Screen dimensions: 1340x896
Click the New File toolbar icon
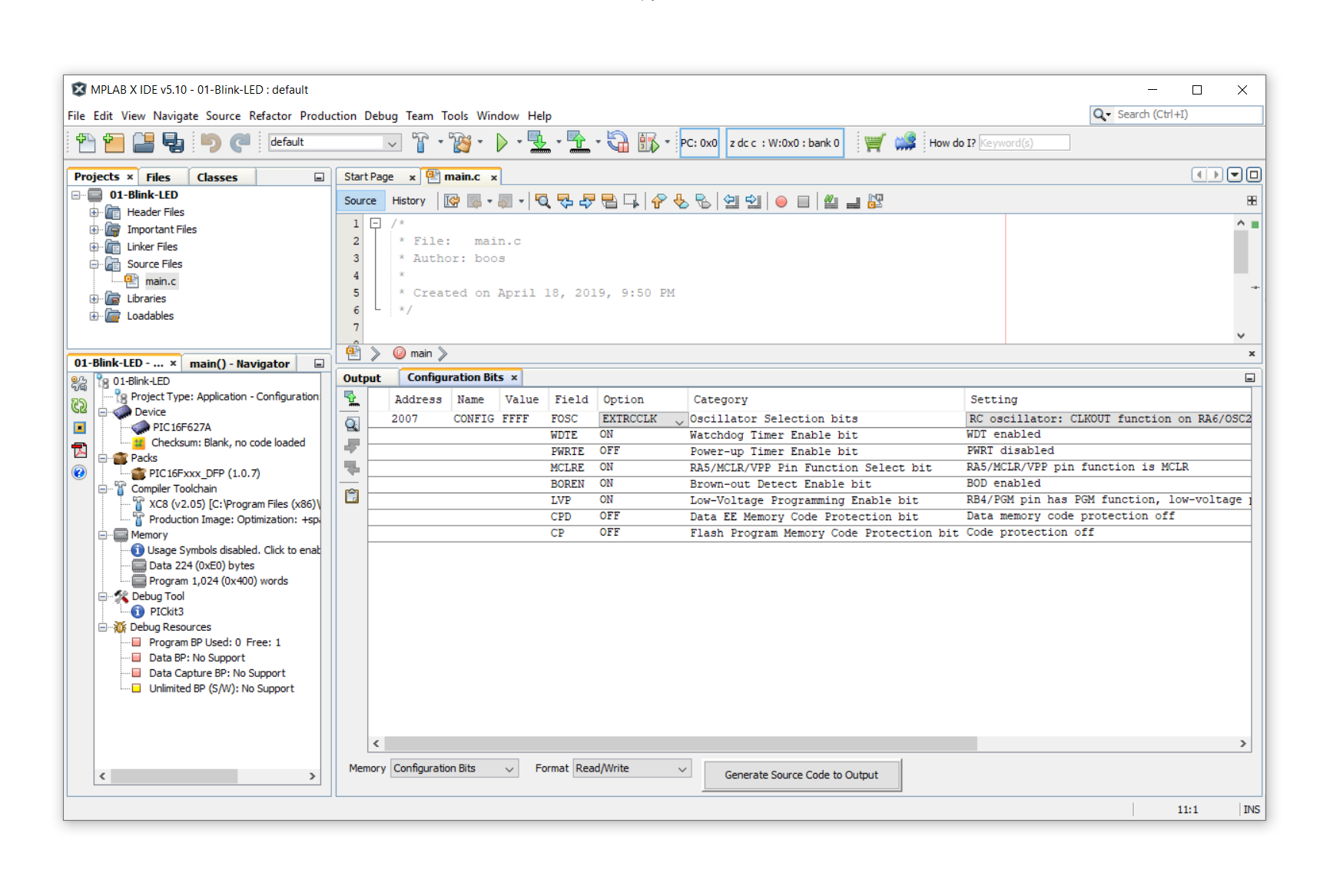coord(85,142)
